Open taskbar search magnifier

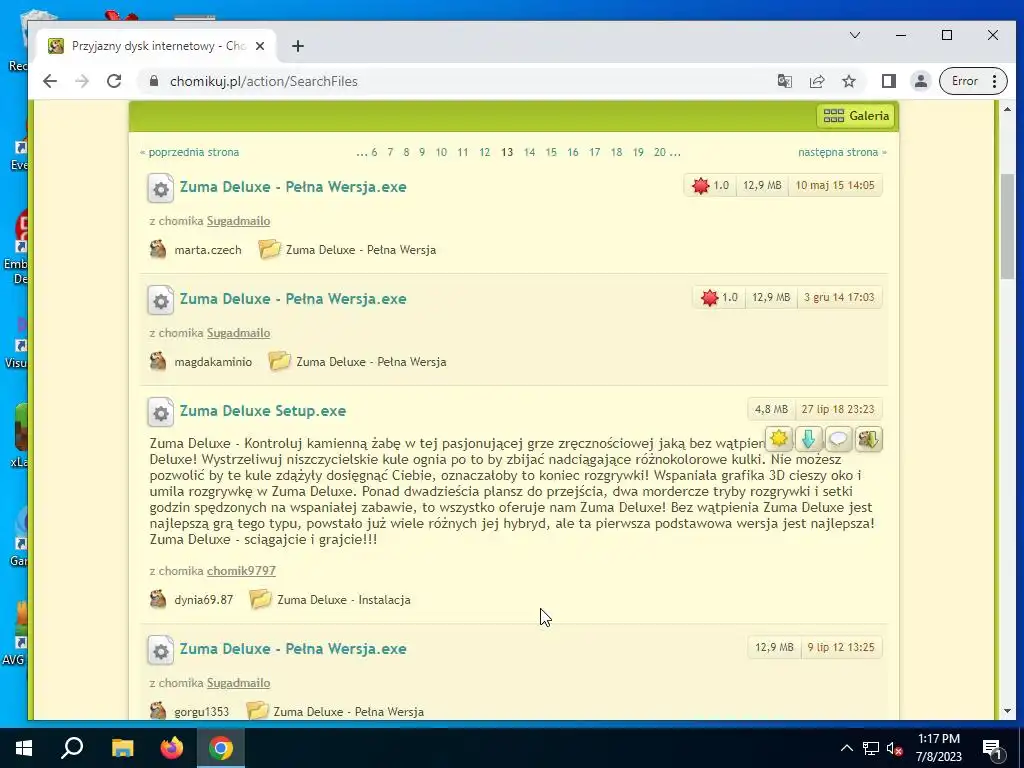72,748
